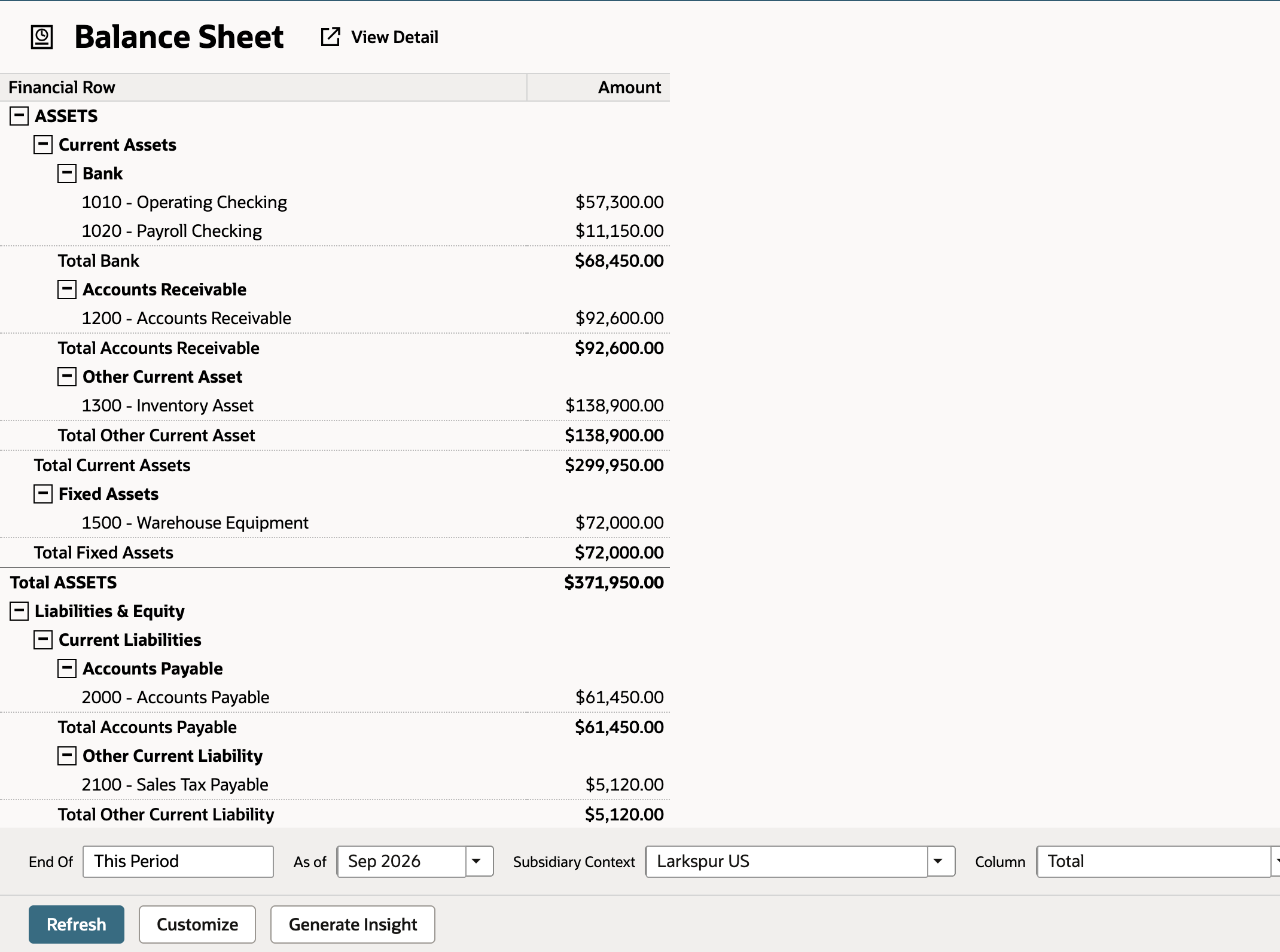Click the View Detail external-link icon
Screen dimensions: 1280x952
[x=330, y=37]
